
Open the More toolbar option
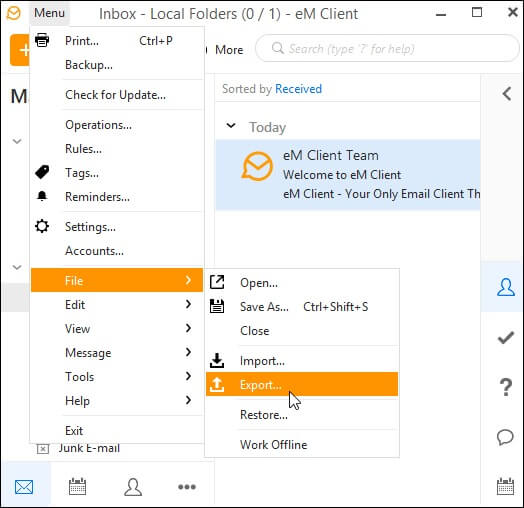229,50
